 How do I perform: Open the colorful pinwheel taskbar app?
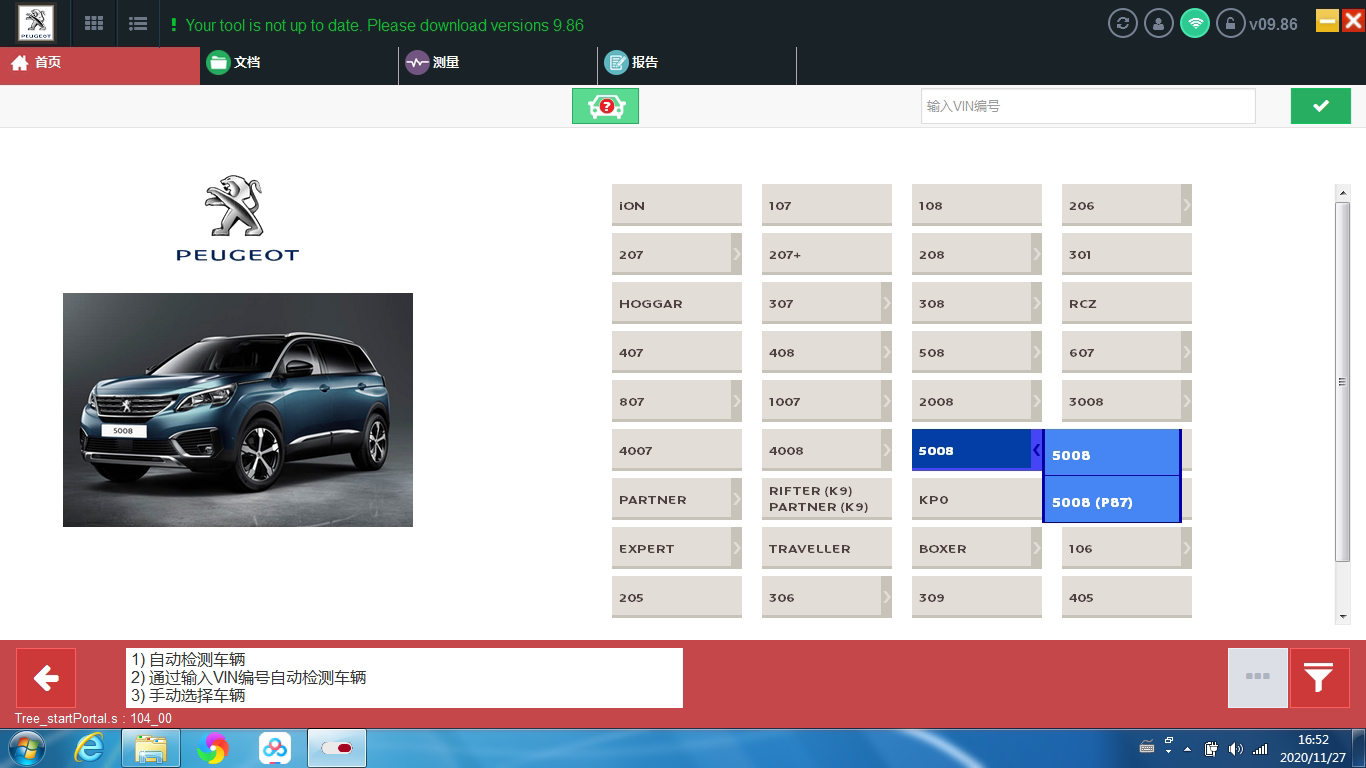(x=212, y=748)
